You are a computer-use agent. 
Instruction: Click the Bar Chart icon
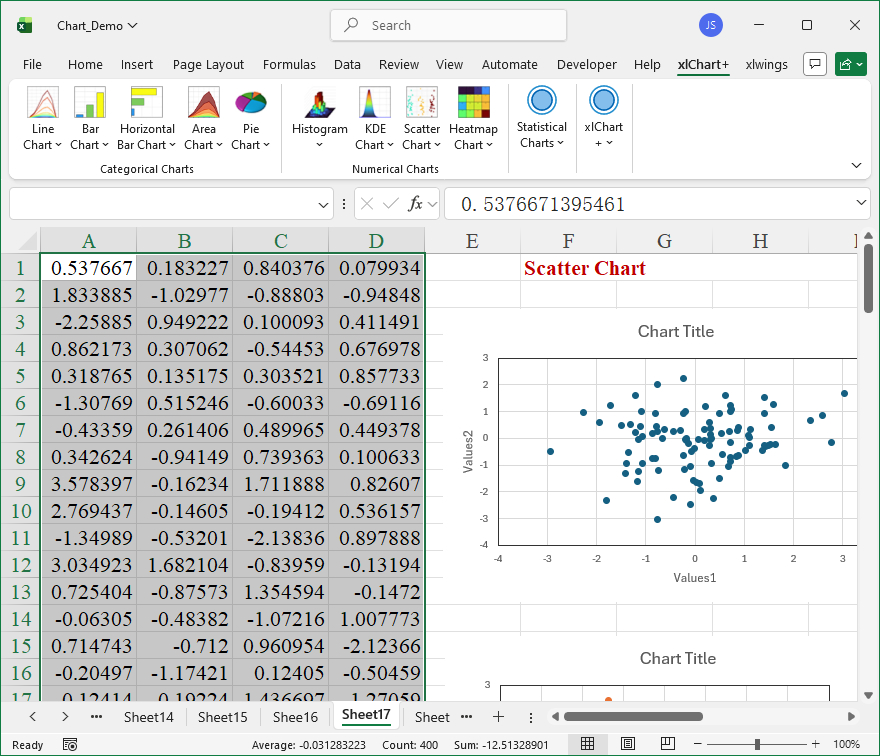tap(90, 118)
